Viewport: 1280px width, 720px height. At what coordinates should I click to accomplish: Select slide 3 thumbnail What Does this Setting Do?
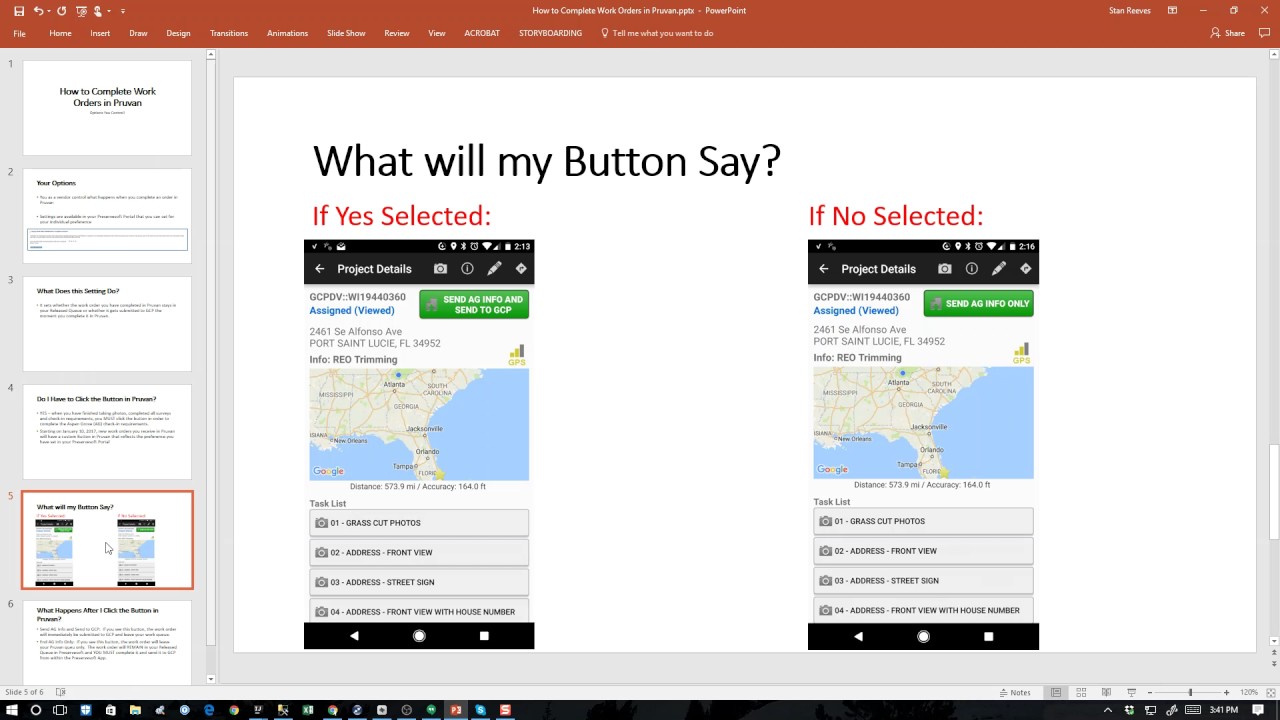(107, 323)
